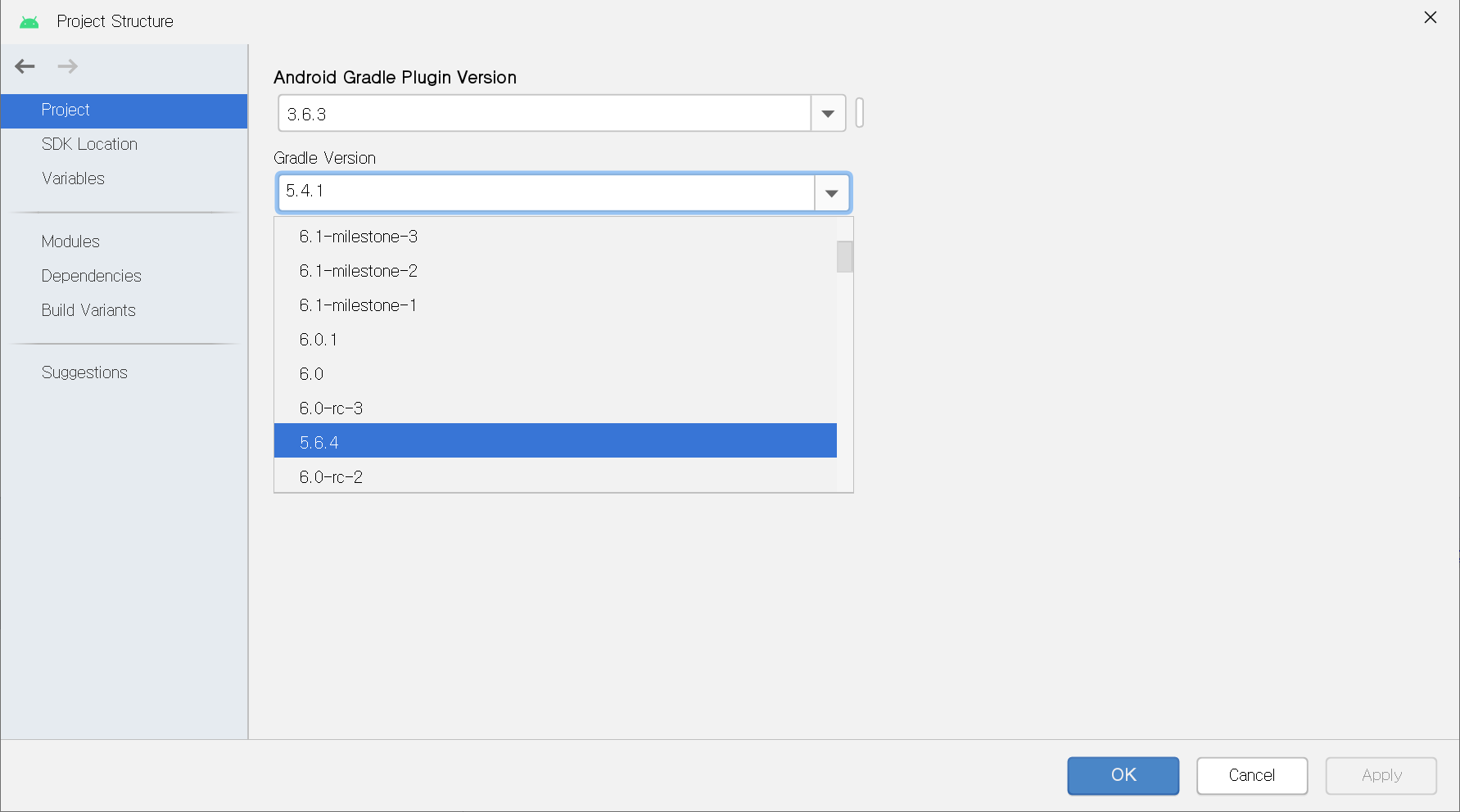The width and height of the screenshot is (1460, 812).
Task: Choose 6.1-milestone-2 from Gradle version list
Action: [x=555, y=271]
